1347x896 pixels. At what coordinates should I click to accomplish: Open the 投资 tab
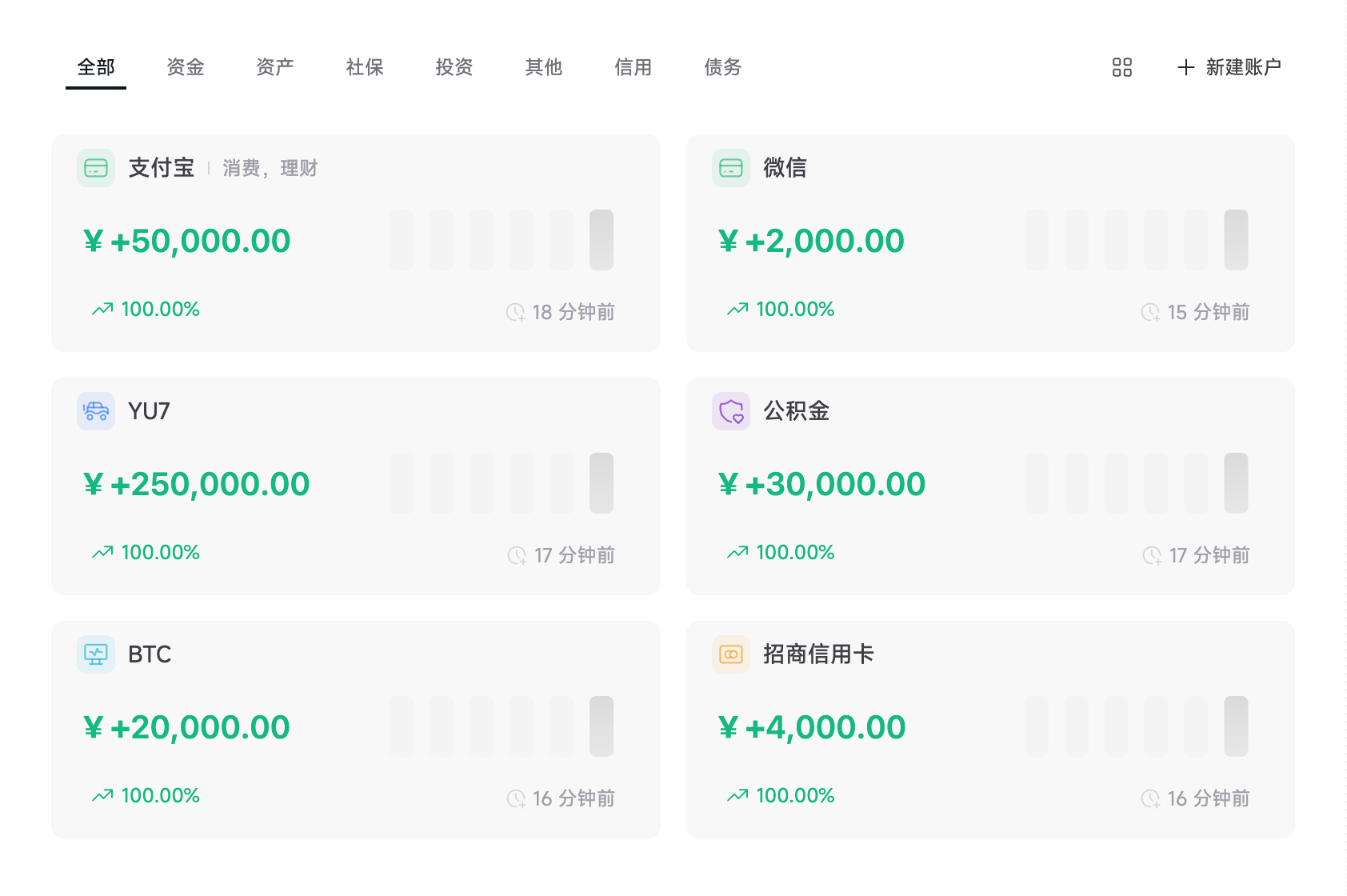tap(454, 67)
